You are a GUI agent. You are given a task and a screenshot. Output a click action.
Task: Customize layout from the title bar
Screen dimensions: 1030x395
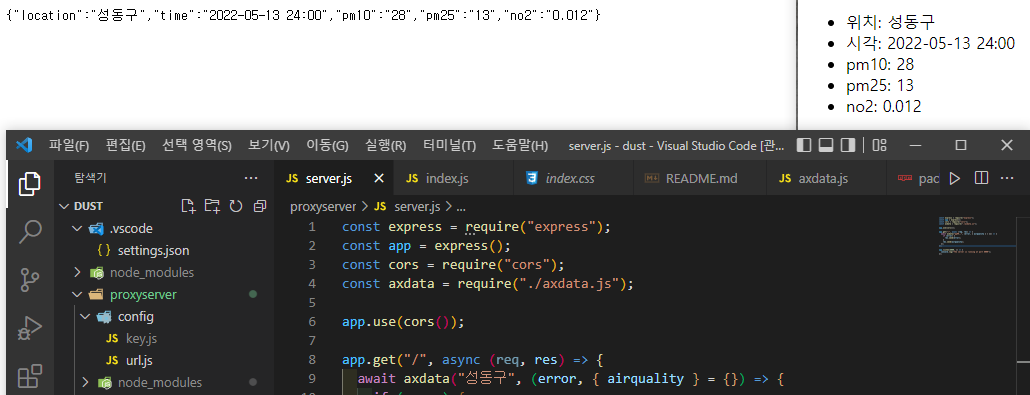[880, 145]
